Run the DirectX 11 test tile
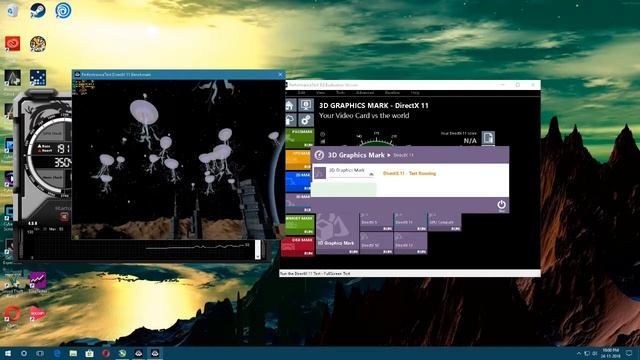Screen dimensions: 640x360 (410, 222)
